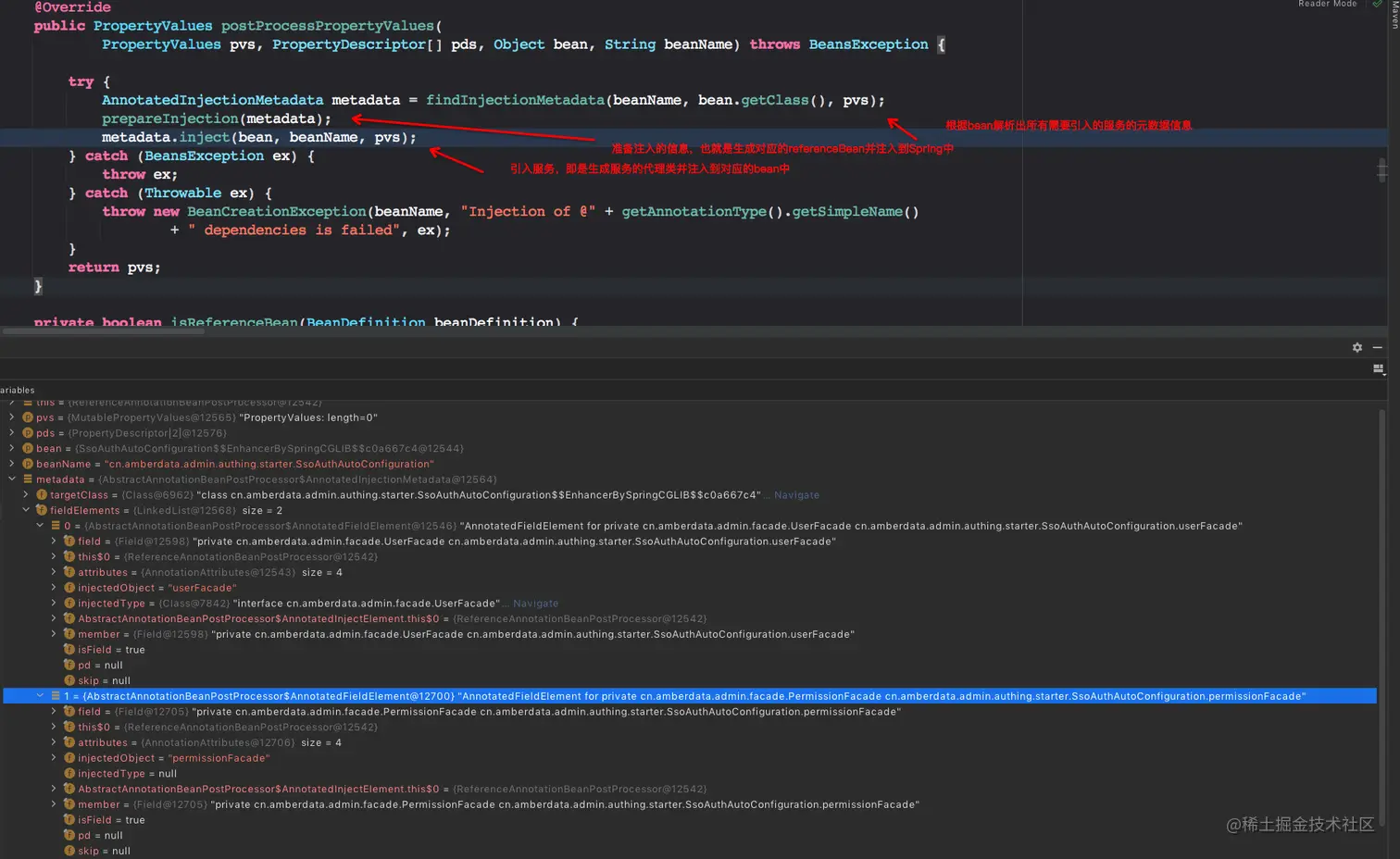Click BeanCreationException in the throw statement
The image size is (1400, 859).
[277, 211]
